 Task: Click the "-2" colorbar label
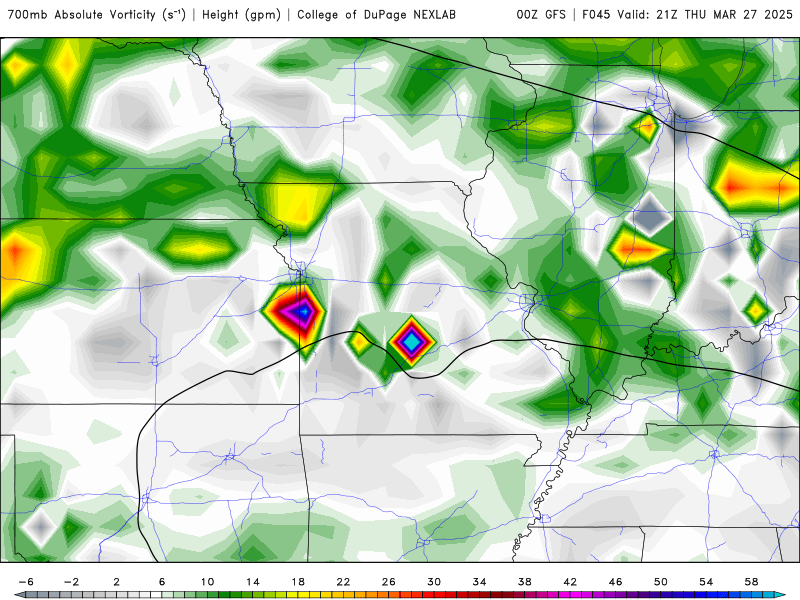[71, 582]
